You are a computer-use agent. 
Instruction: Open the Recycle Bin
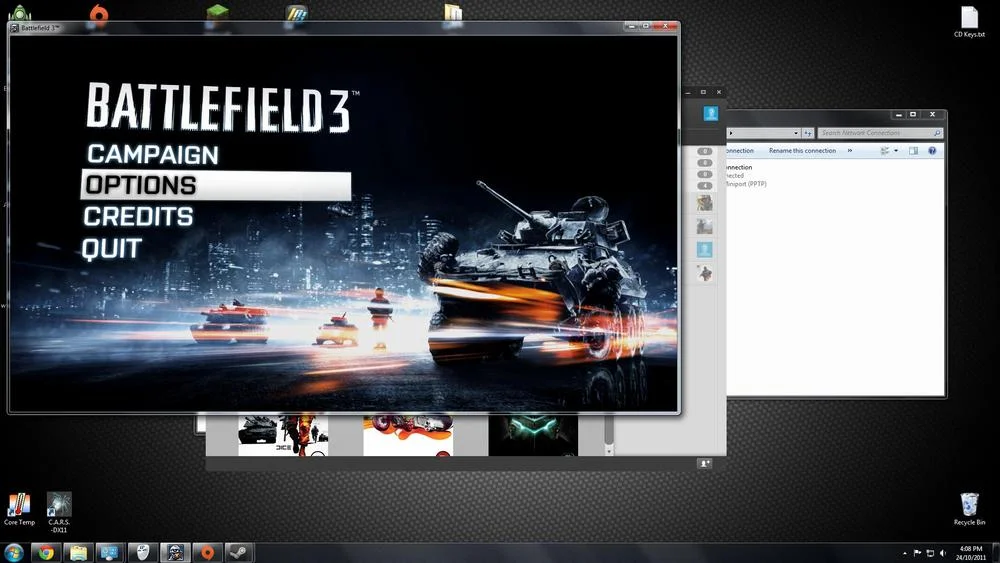tap(969, 509)
